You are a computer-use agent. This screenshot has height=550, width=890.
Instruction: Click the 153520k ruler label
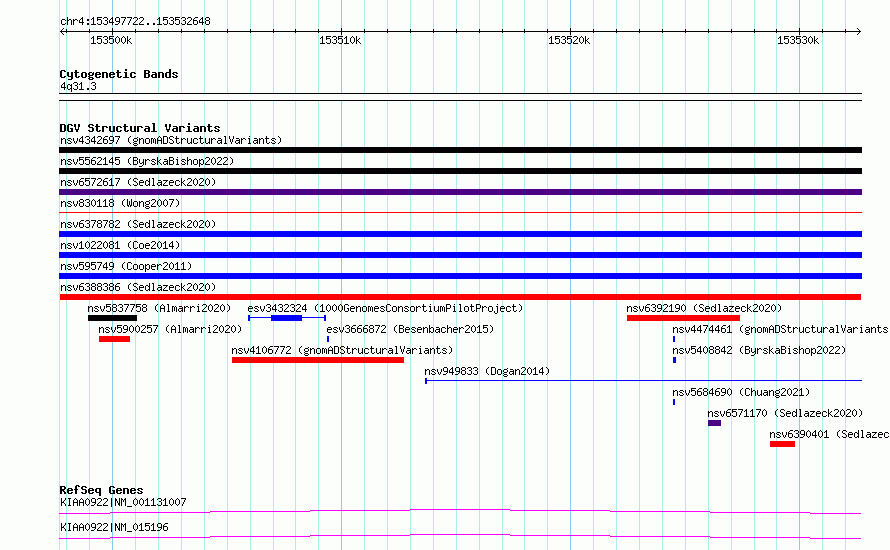tap(569, 40)
